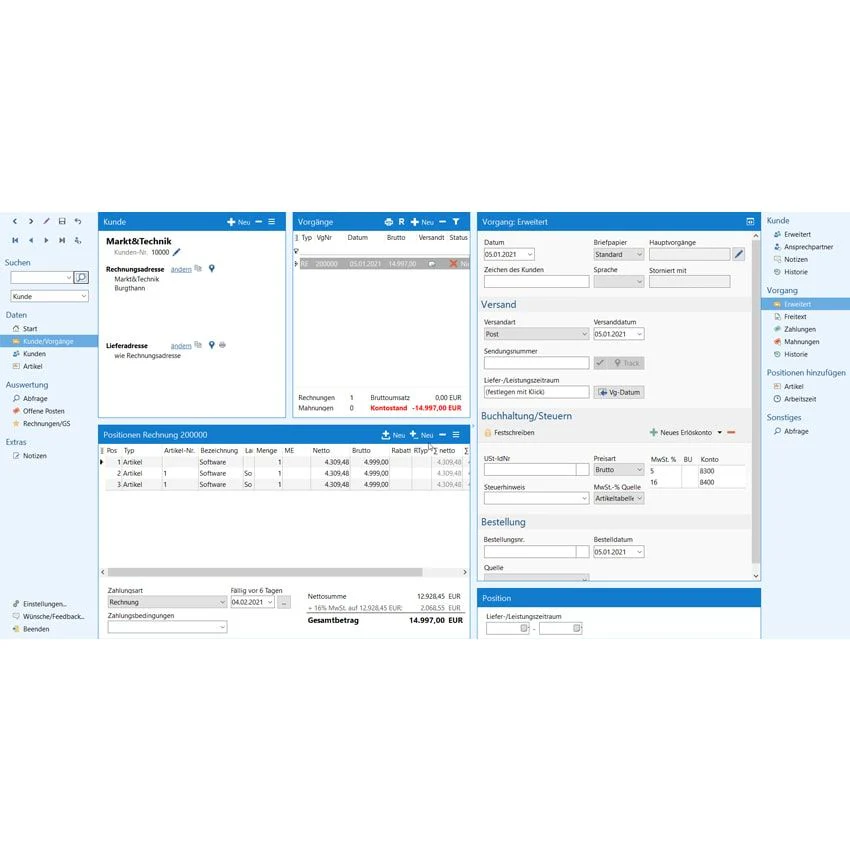The image size is (850, 850).
Task: Click Neu in the Kunde panel header
Action: coord(239,222)
